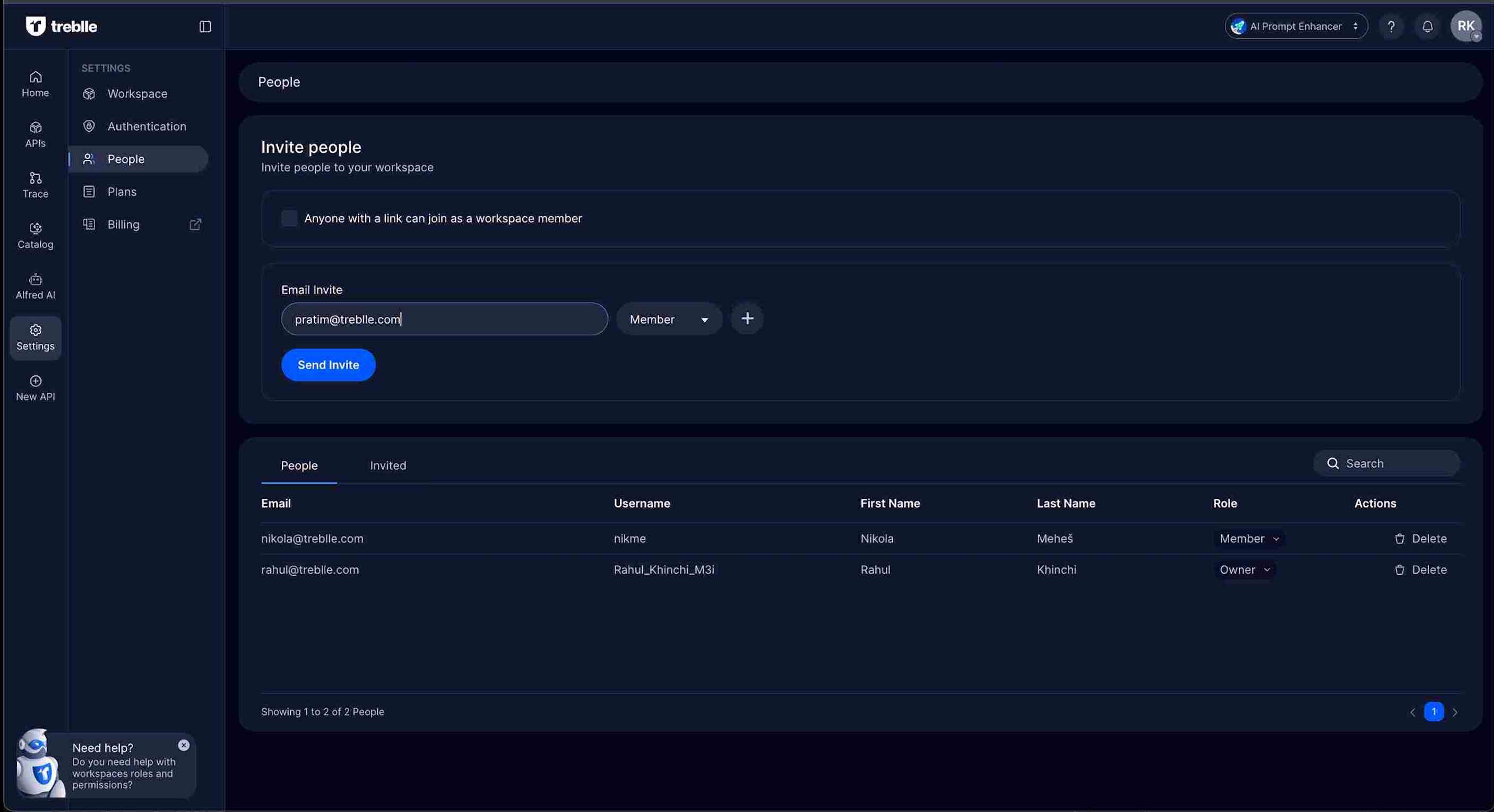Open the Catalog icon in sidebar

pos(36,235)
